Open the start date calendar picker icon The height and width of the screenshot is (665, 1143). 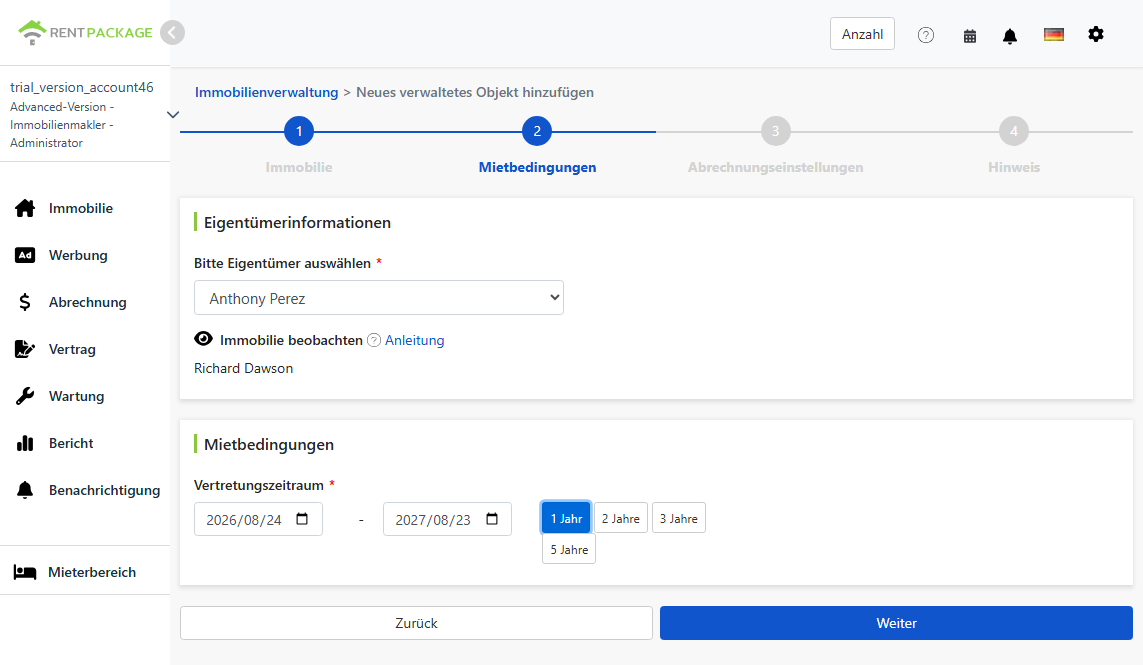[303, 519]
